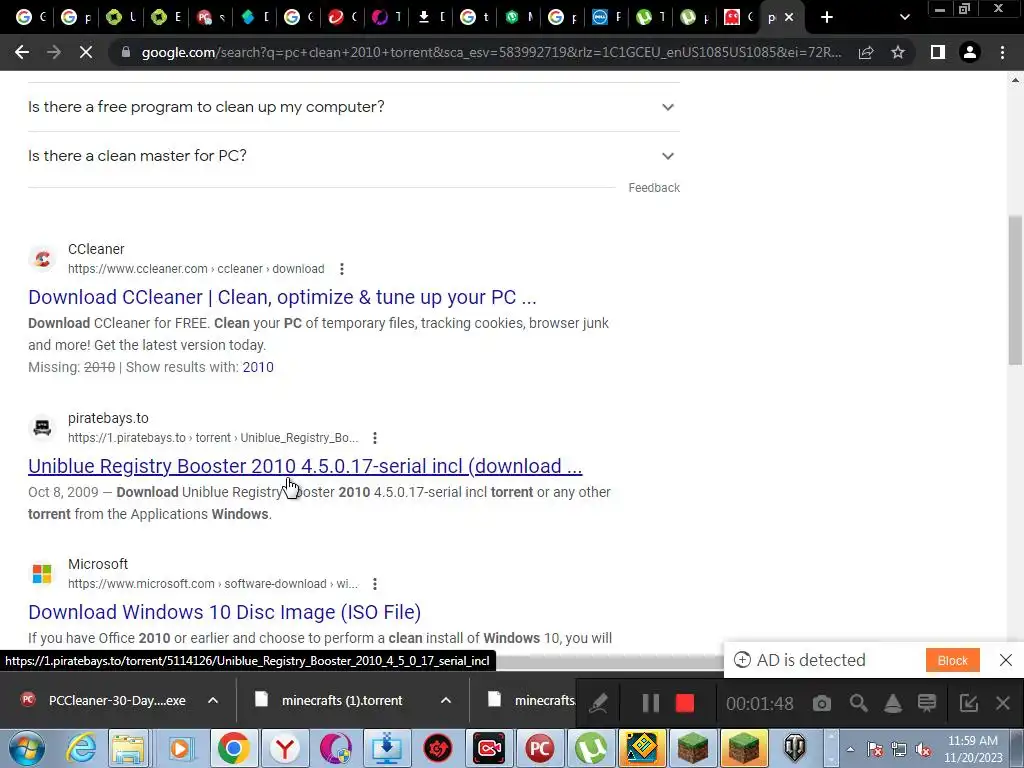Click the recorder minimize-toolbar icon
This screenshot has width=1024, height=768.
click(x=968, y=703)
